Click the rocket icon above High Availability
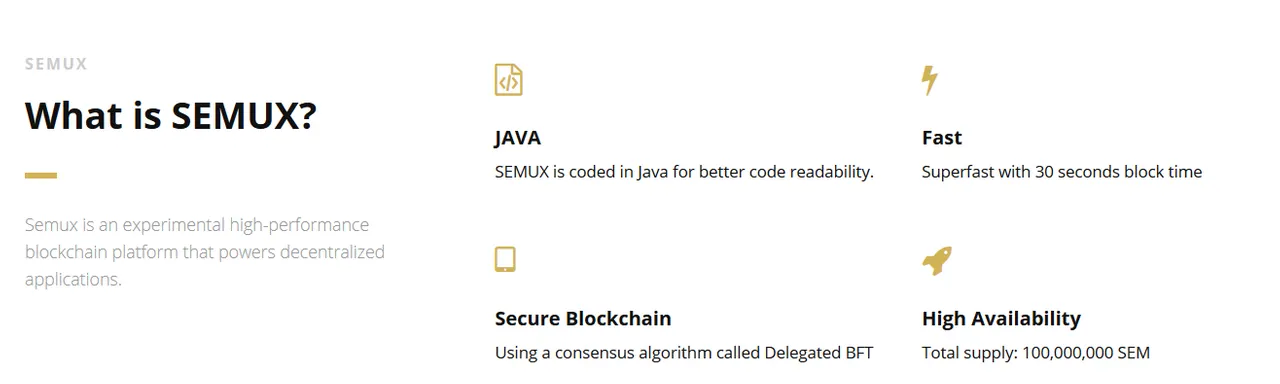The height and width of the screenshot is (384, 1280). tap(936, 261)
